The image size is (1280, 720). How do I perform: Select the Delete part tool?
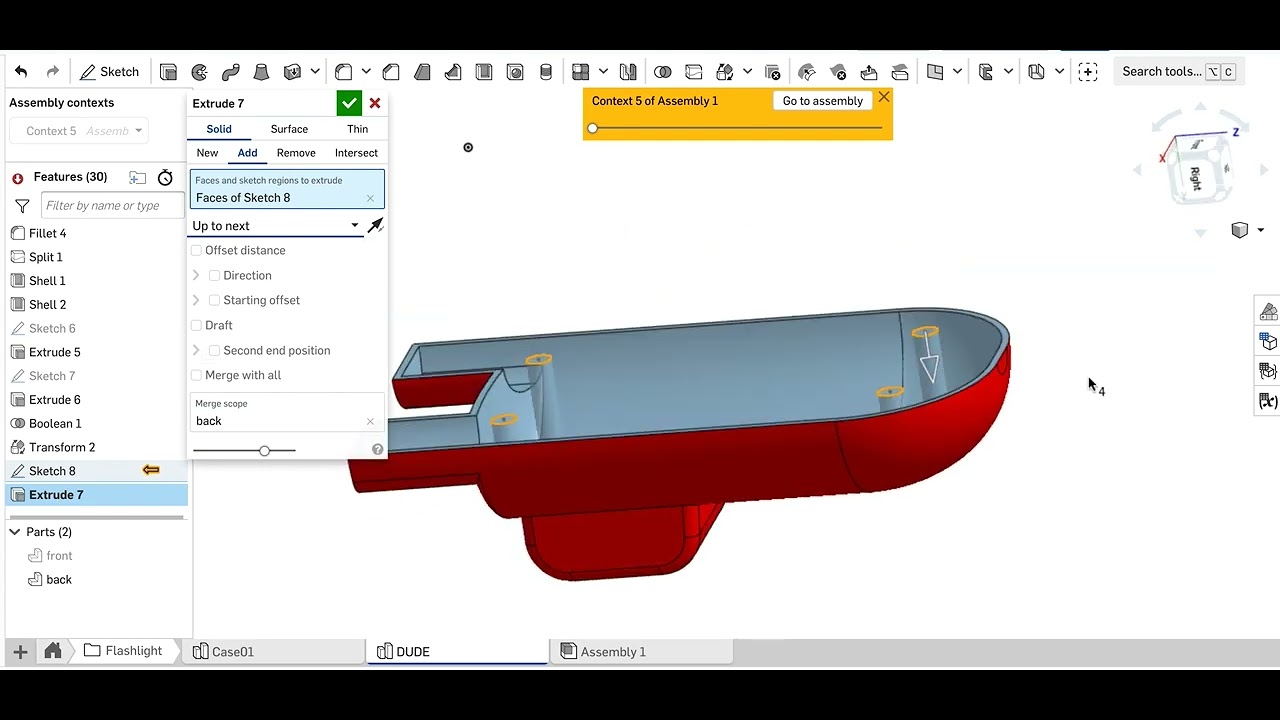click(x=772, y=72)
